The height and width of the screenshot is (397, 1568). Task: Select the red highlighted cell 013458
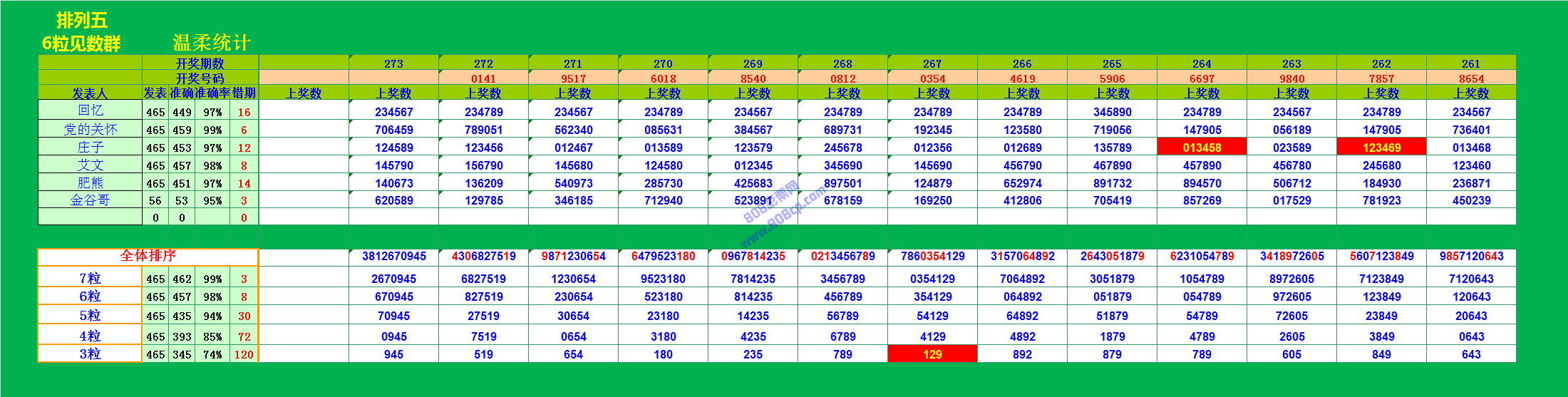click(1202, 148)
